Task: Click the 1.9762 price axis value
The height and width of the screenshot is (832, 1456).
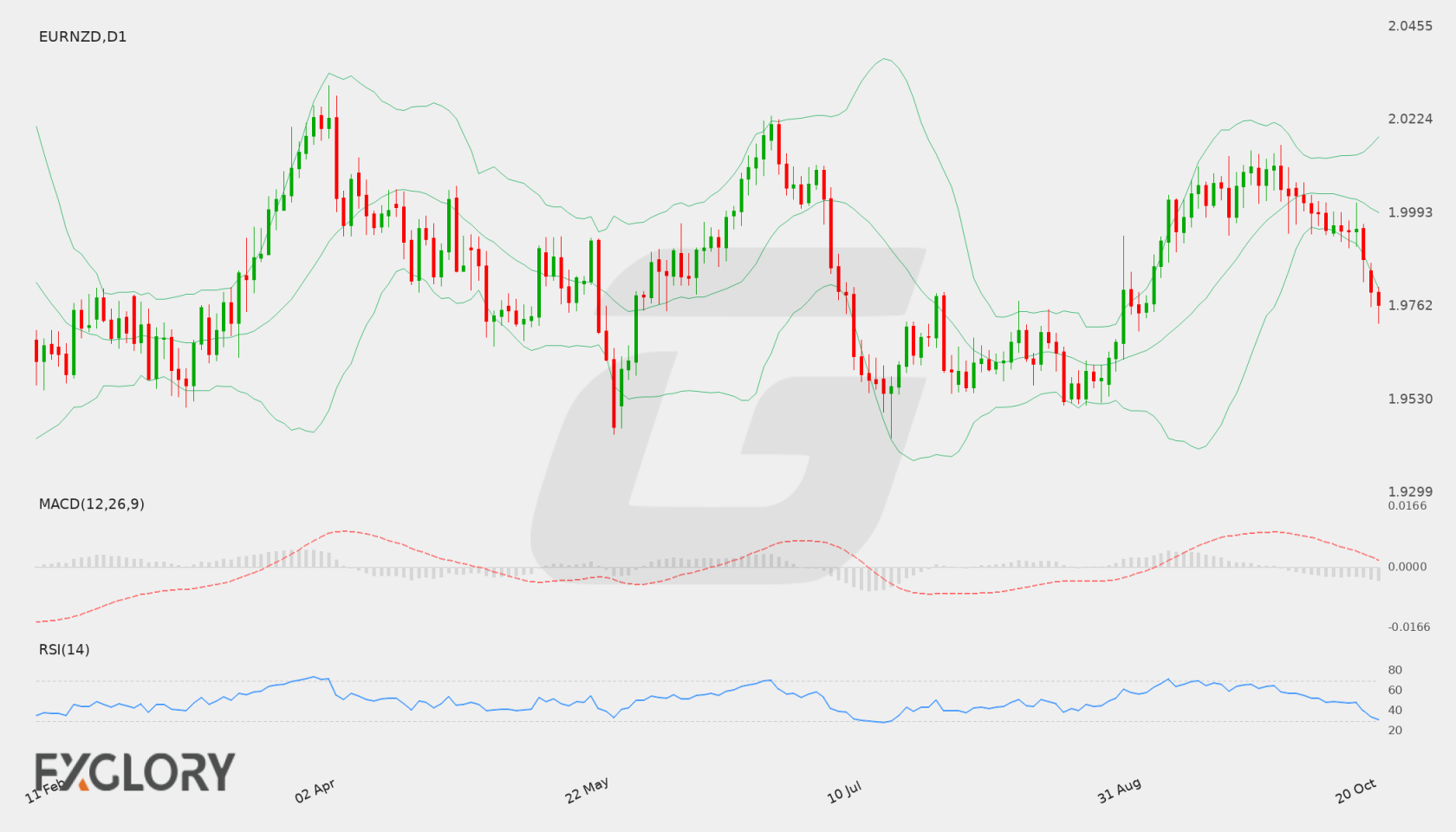Action: [1410, 305]
